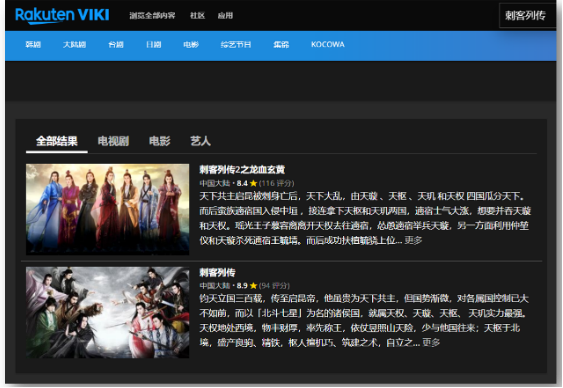Click the Rakuten VIKI logo
Viewport: 563px width, 388px height.
[62, 16]
